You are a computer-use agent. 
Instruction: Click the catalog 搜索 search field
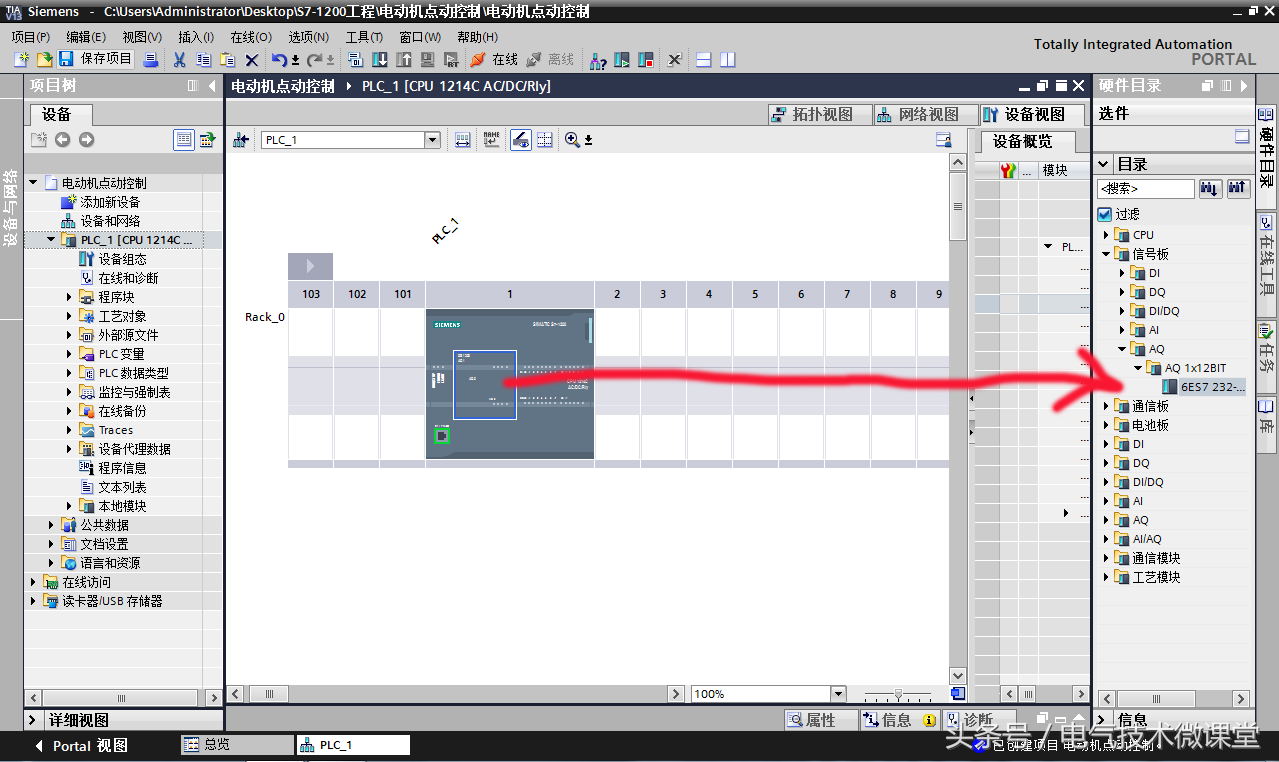pos(1145,188)
